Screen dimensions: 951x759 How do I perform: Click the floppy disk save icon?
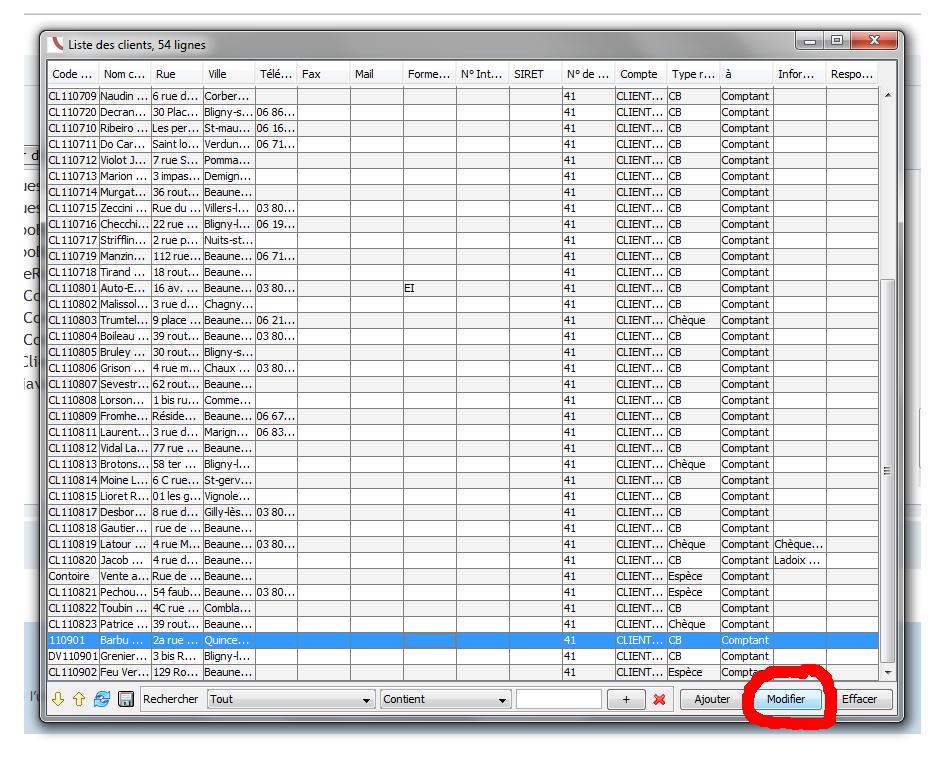coord(126,700)
